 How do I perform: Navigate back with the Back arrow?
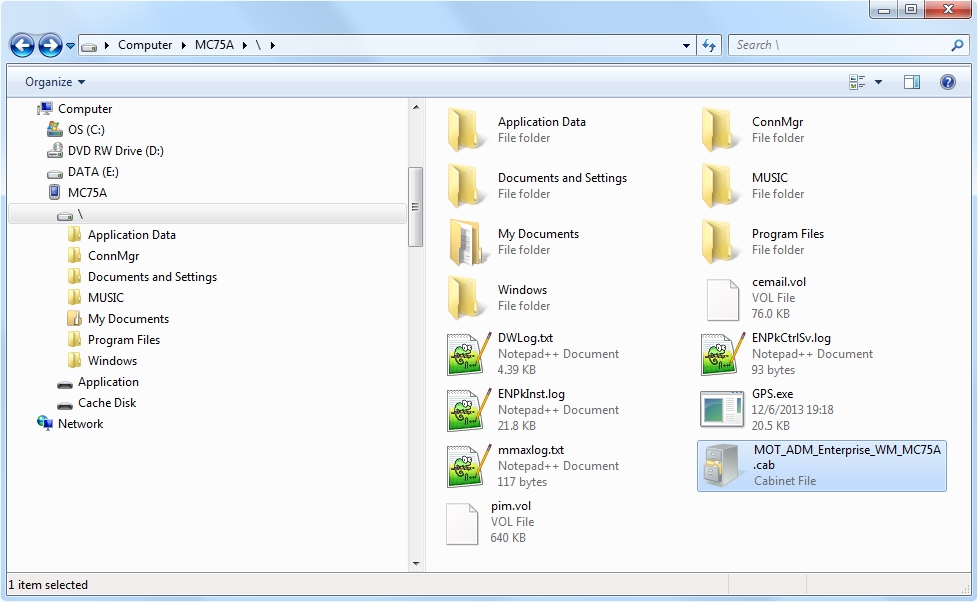pyautogui.click(x=21, y=45)
